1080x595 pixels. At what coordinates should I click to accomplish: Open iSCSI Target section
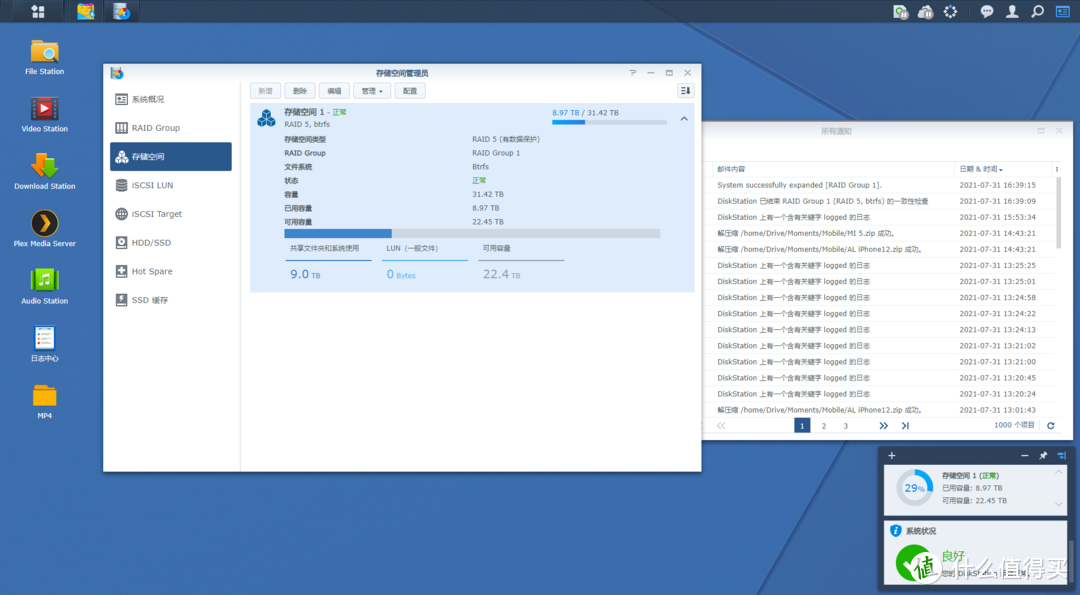click(171, 213)
